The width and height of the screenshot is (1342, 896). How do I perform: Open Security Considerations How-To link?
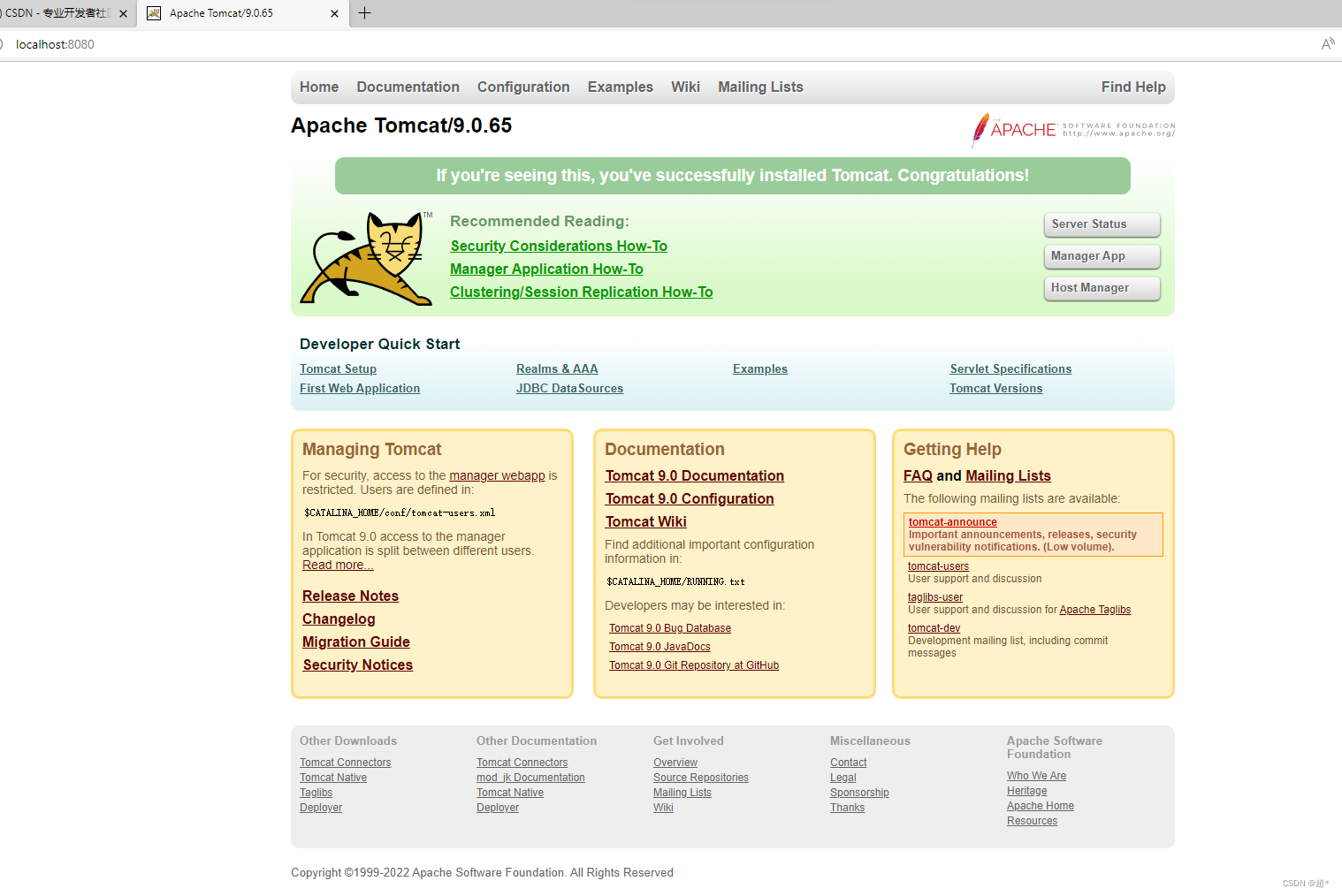click(559, 246)
